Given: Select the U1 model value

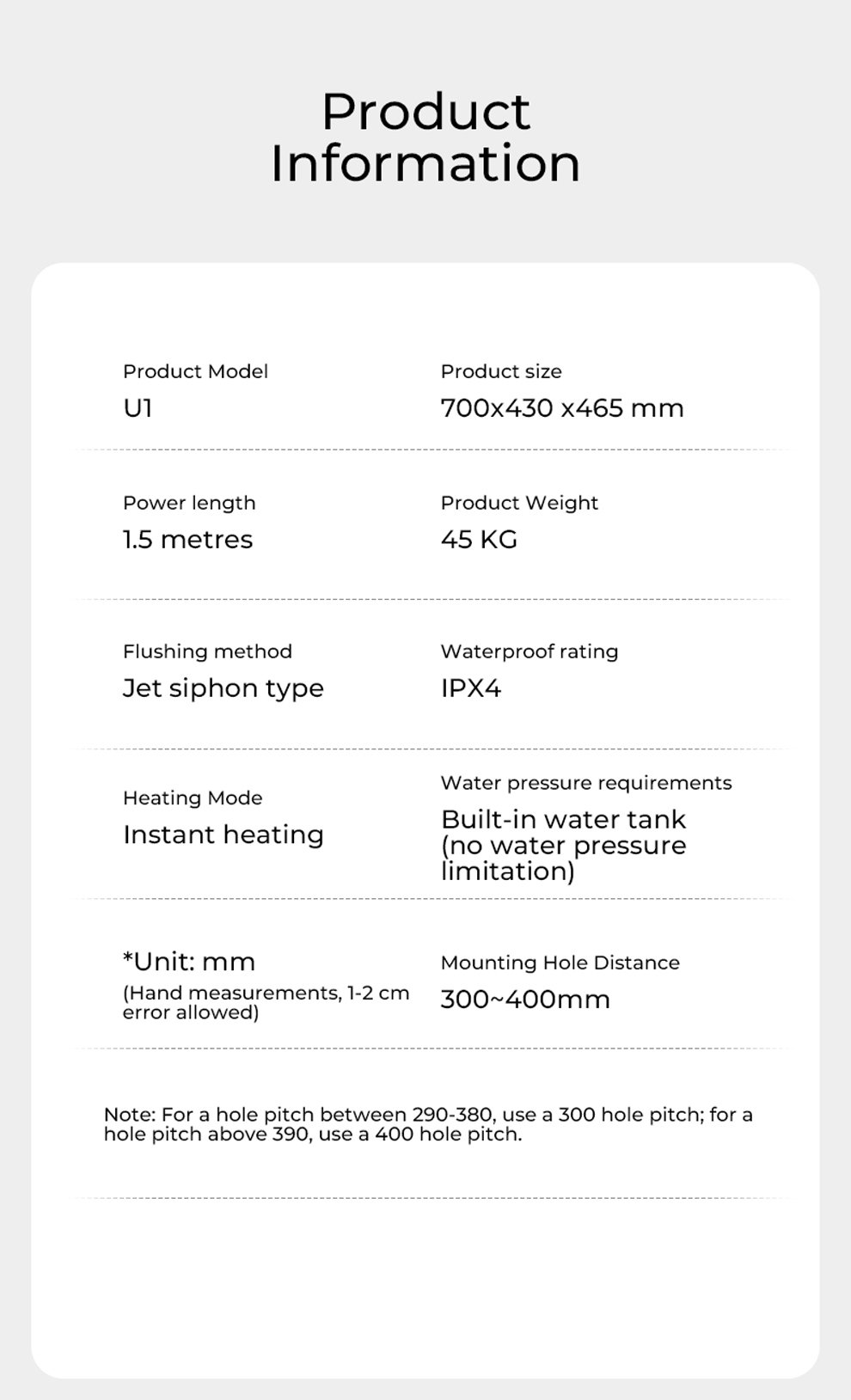Looking at the screenshot, I should coord(138,408).
